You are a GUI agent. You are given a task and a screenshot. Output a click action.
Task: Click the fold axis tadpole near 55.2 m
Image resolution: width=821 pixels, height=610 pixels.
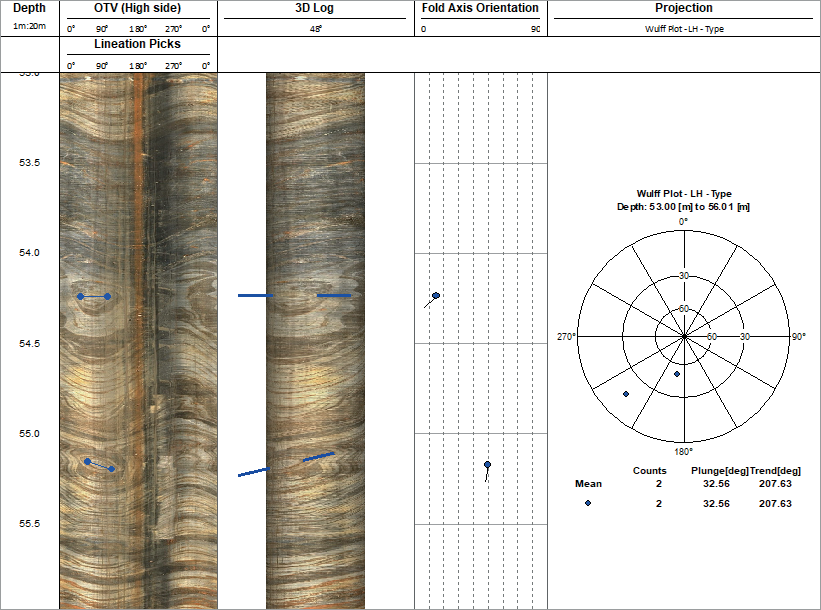[x=487, y=465]
